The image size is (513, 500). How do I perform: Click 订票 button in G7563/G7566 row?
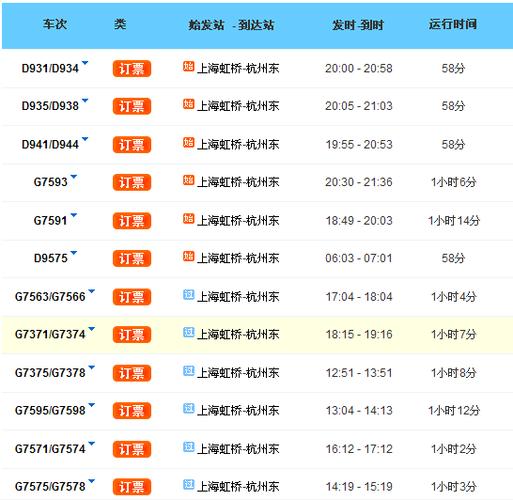point(132,297)
